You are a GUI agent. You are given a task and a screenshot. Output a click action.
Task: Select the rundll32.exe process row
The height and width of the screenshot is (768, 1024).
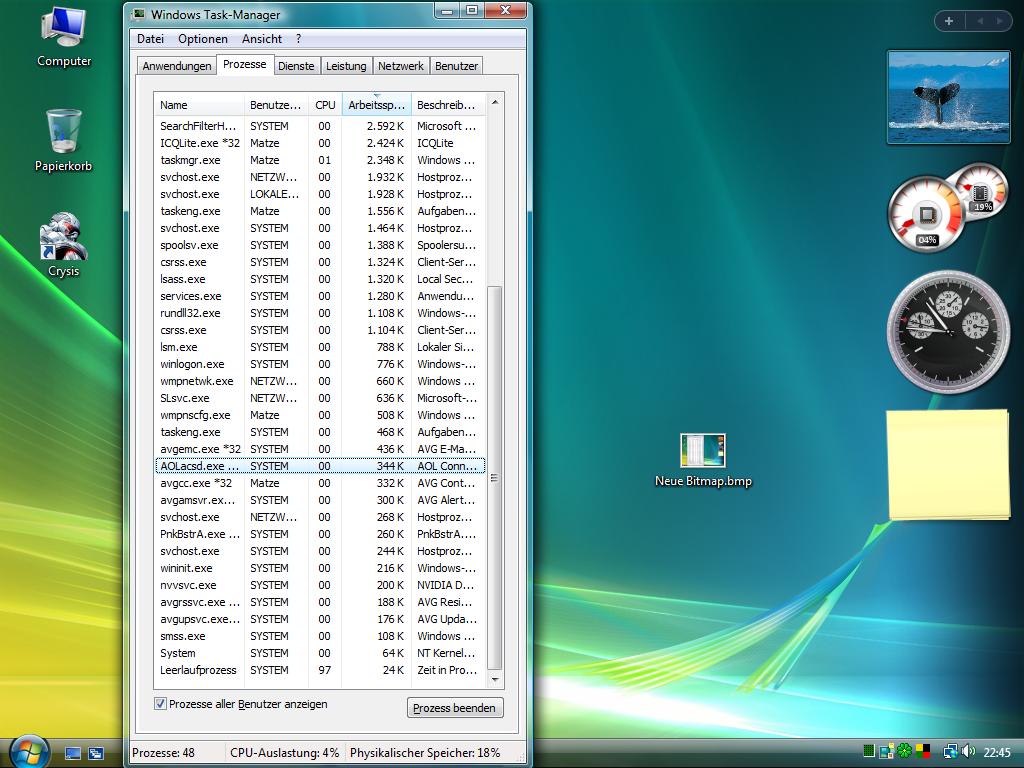[x=320, y=313]
